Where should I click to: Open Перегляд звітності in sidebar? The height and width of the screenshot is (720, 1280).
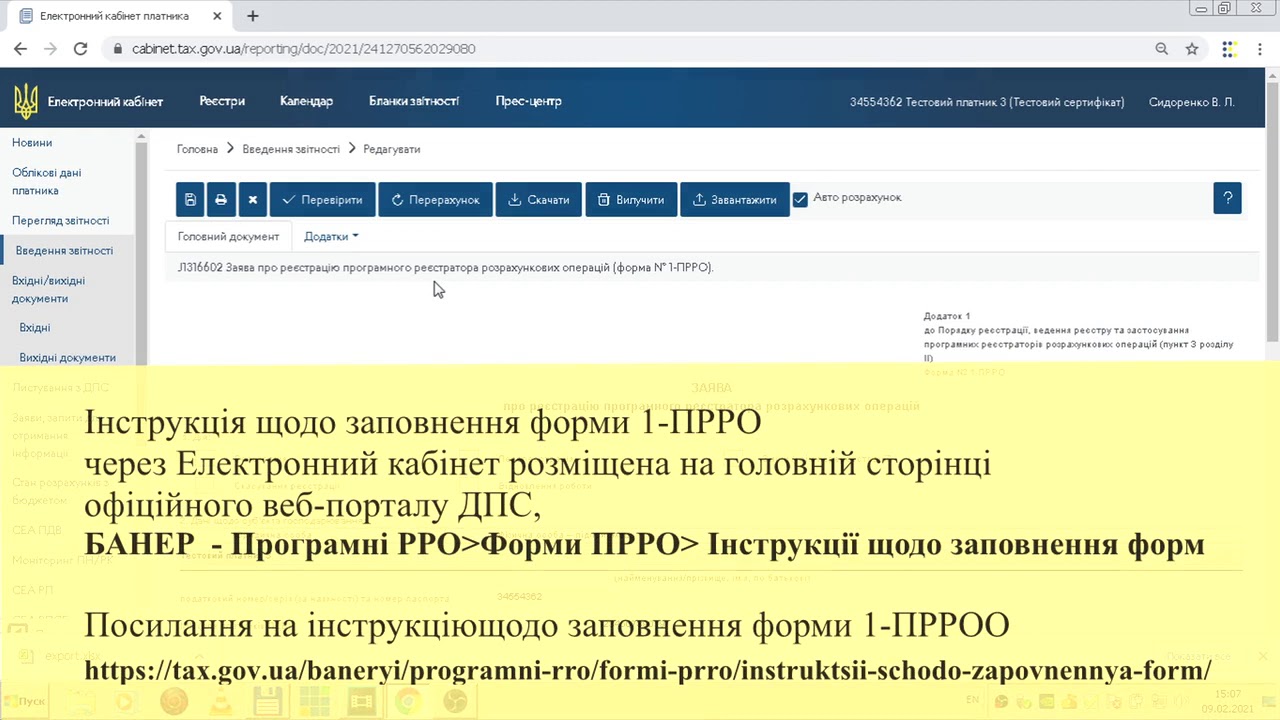click(61, 220)
